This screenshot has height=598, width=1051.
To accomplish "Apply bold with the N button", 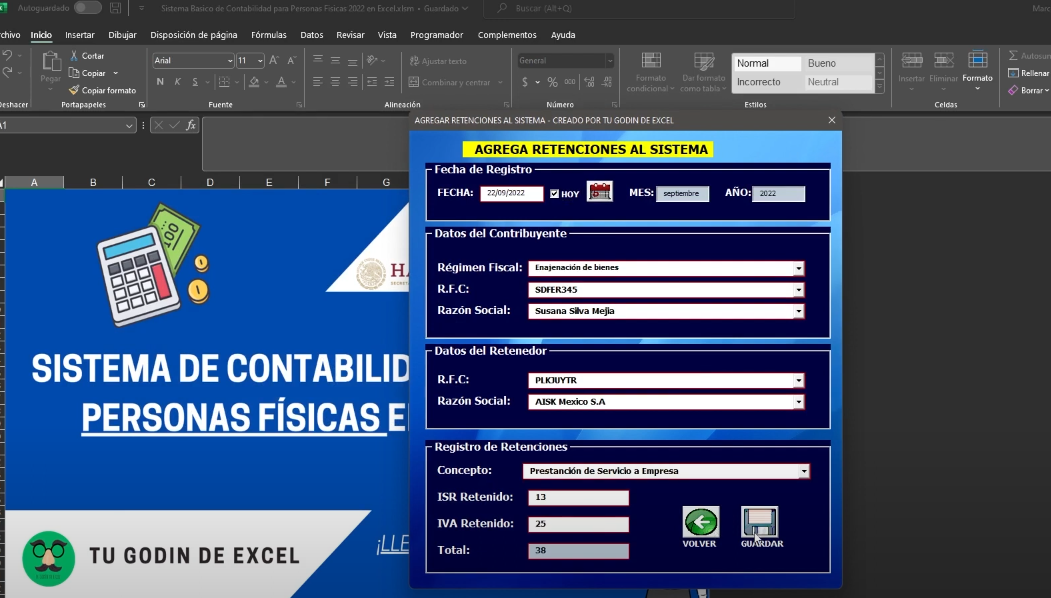I will pos(160,82).
